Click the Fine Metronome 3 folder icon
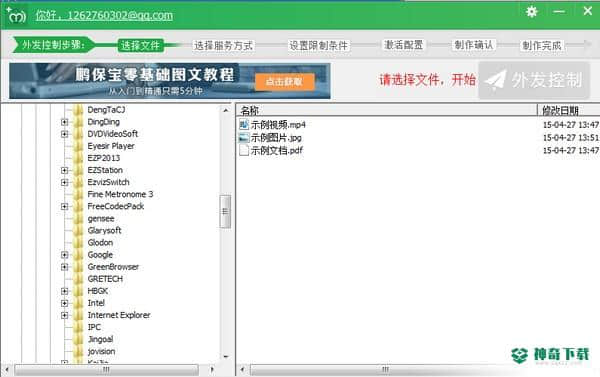600x377 pixels. tap(78, 194)
